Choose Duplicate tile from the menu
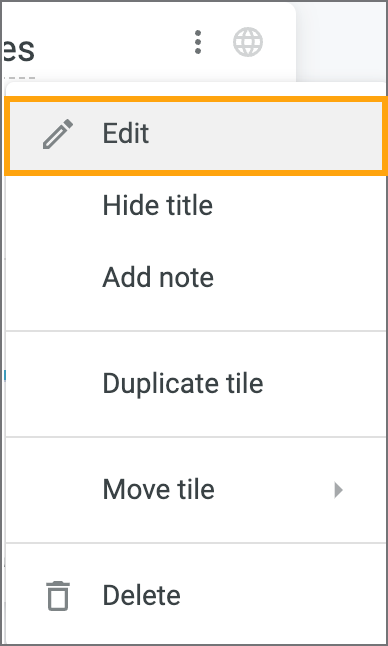Image resolution: width=388 pixels, height=646 pixels. click(196, 383)
